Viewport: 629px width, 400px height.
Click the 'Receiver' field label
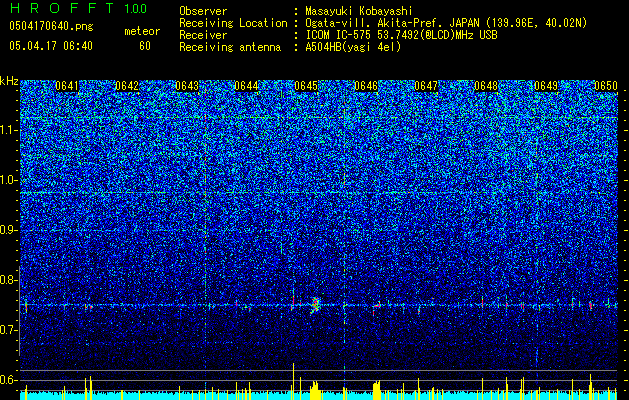tap(203, 35)
